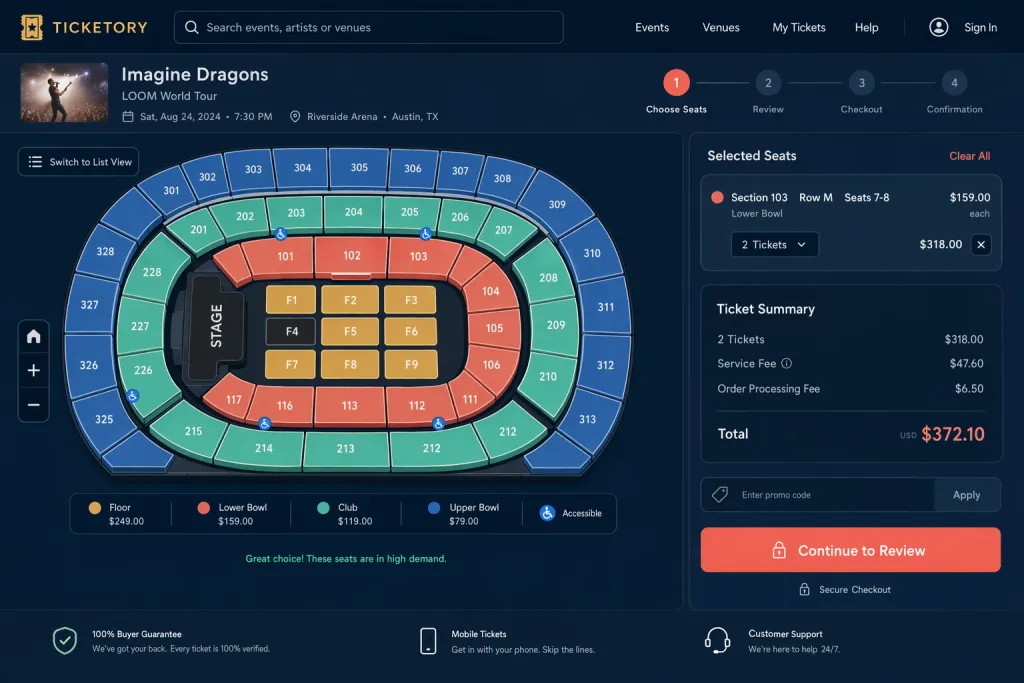Image resolution: width=1024 pixels, height=683 pixels.
Task: Click the home reset map view icon
Action: point(33,336)
